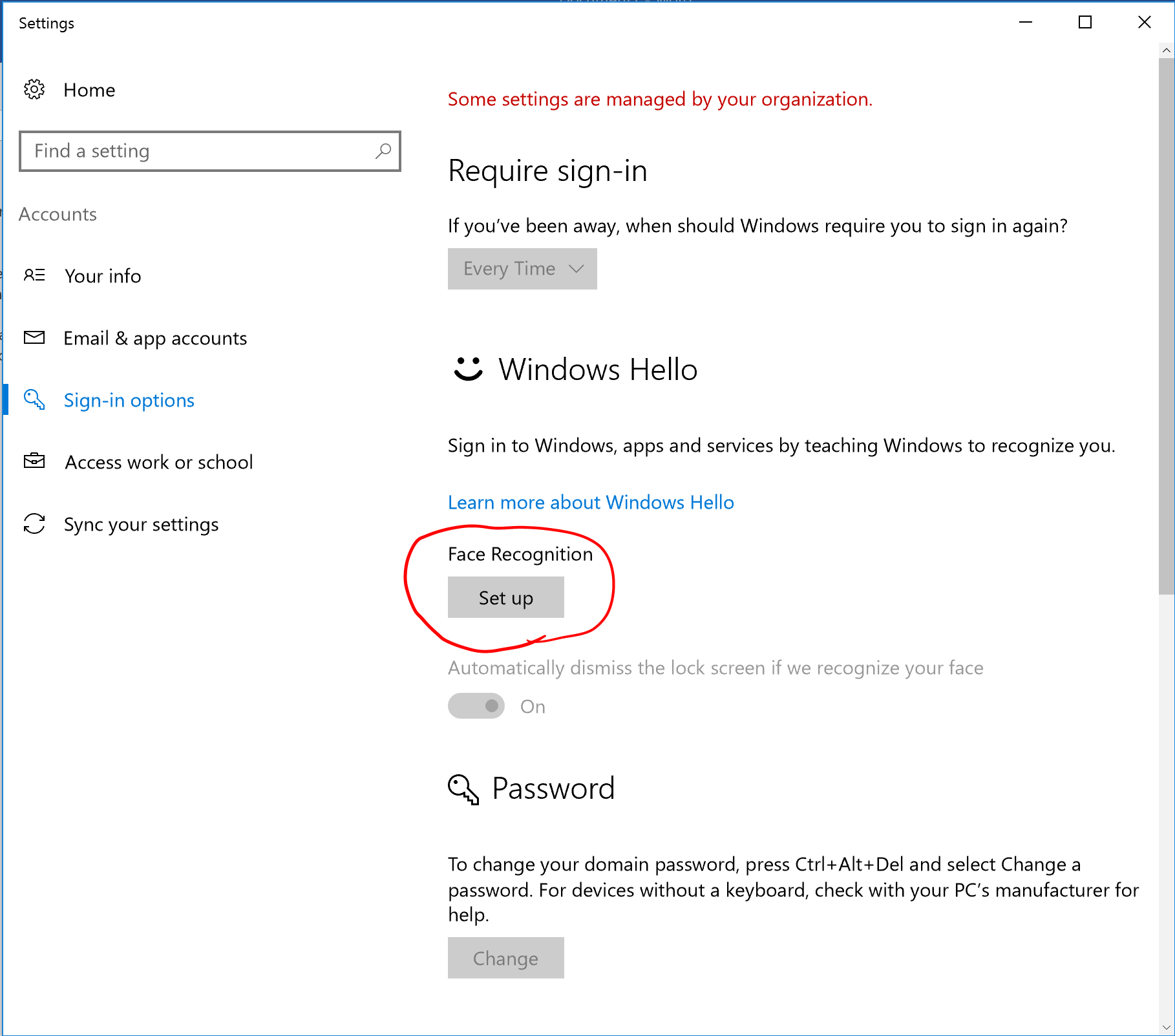Click the Windows Hello smiley icon
This screenshot has height=1036, width=1175.
point(469,369)
